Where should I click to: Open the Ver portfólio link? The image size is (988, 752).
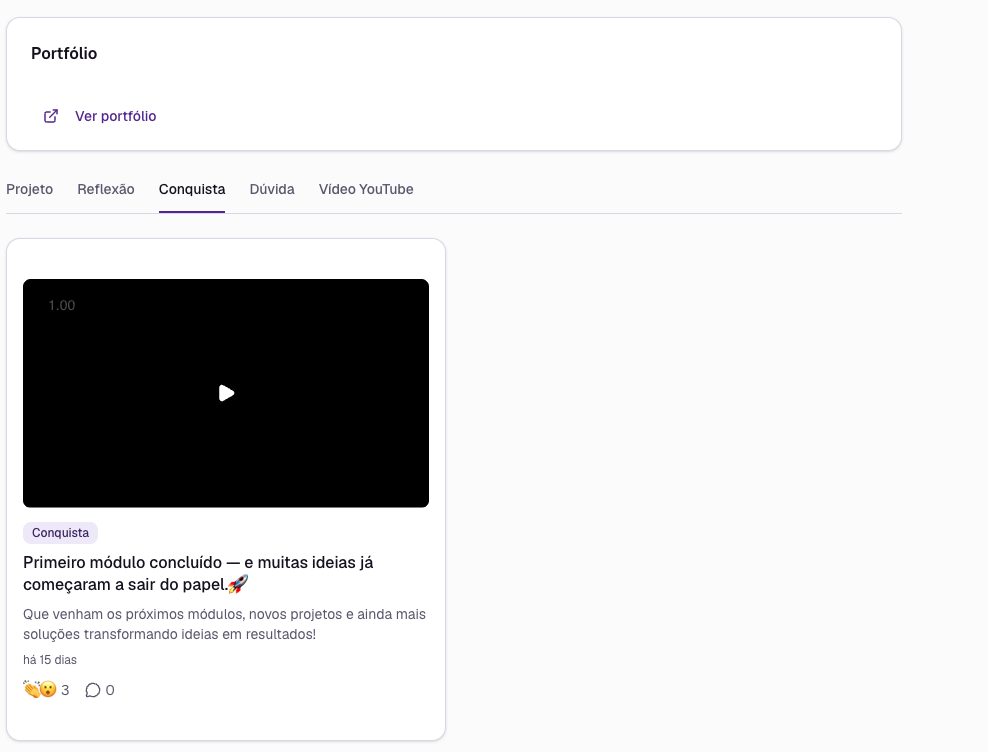115,116
